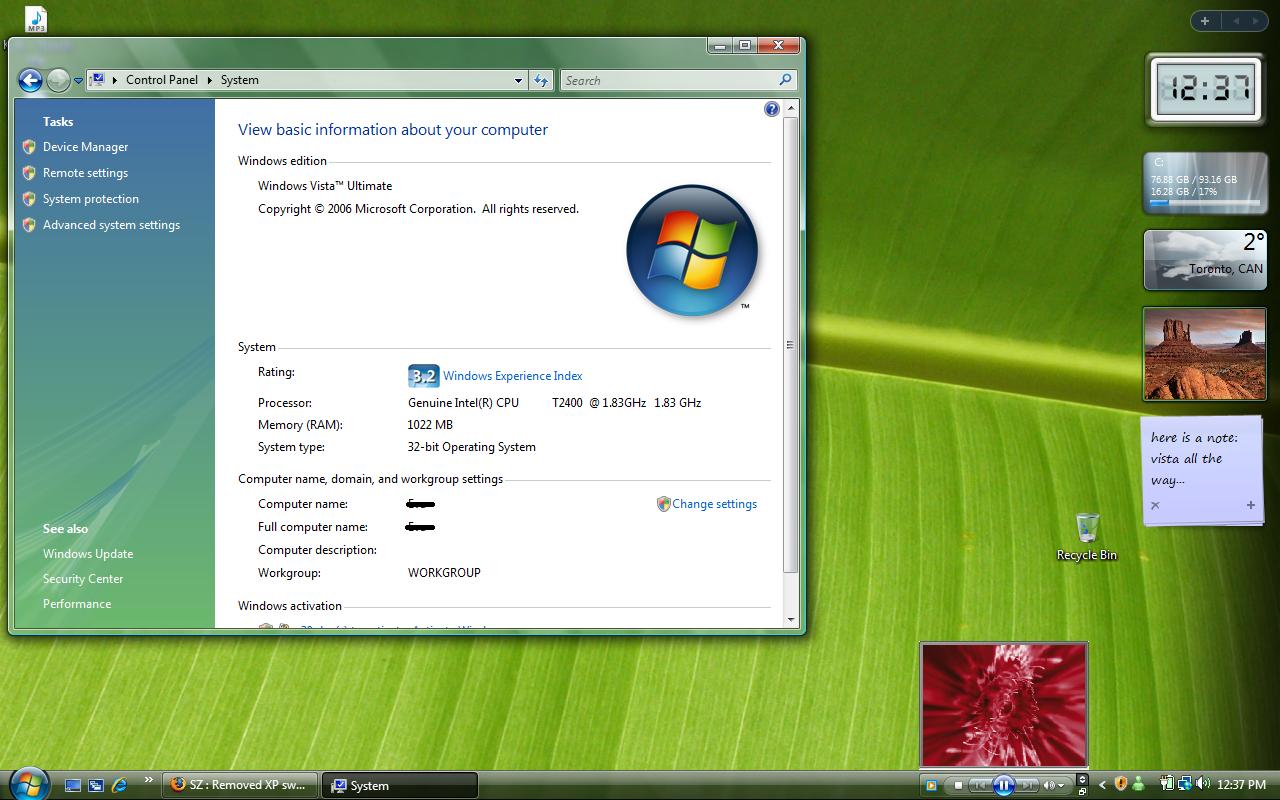Expand the address bar history dropdown
The image size is (1280, 800).
[518, 80]
